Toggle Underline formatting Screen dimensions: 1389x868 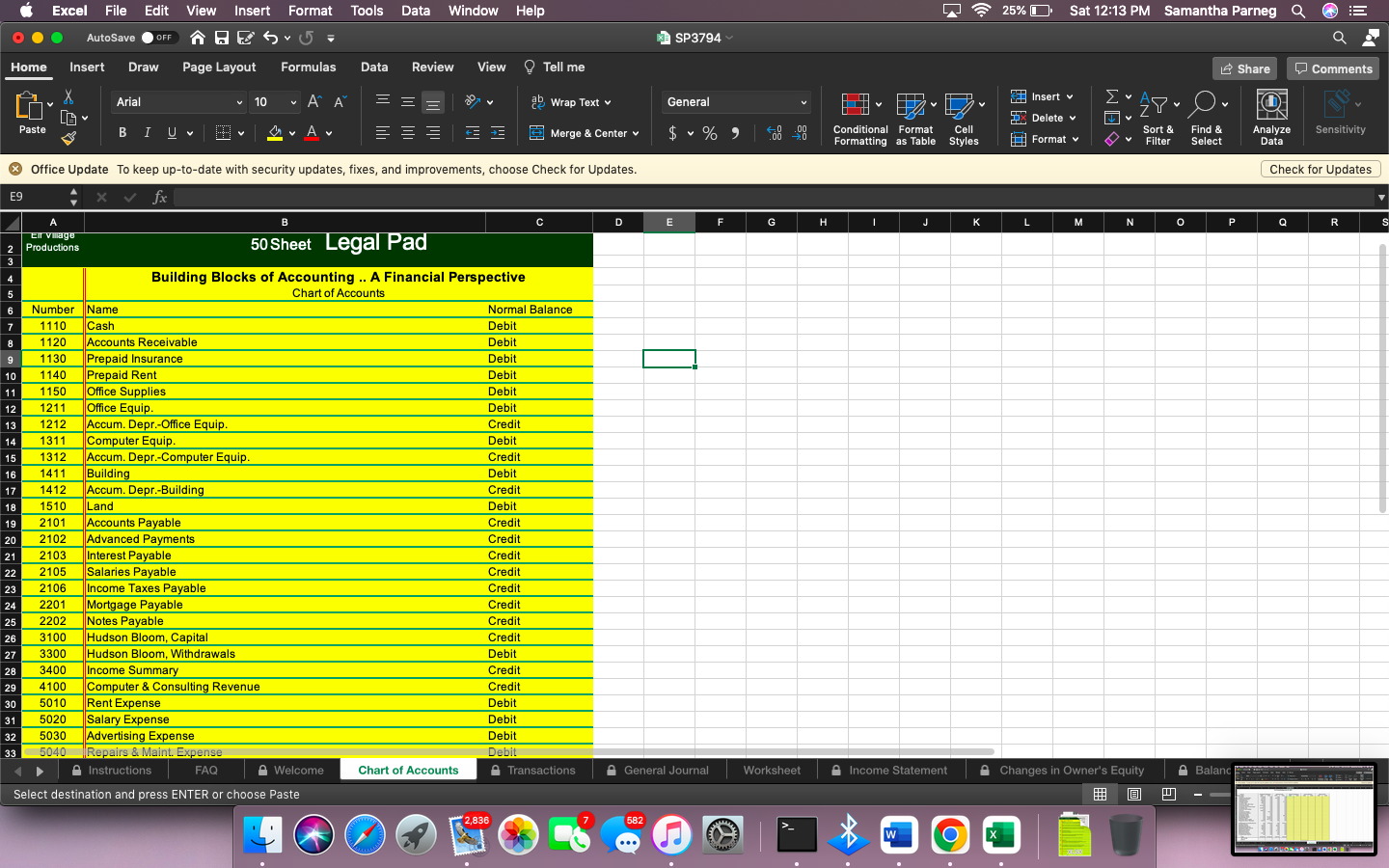pyautogui.click(x=172, y=132)
